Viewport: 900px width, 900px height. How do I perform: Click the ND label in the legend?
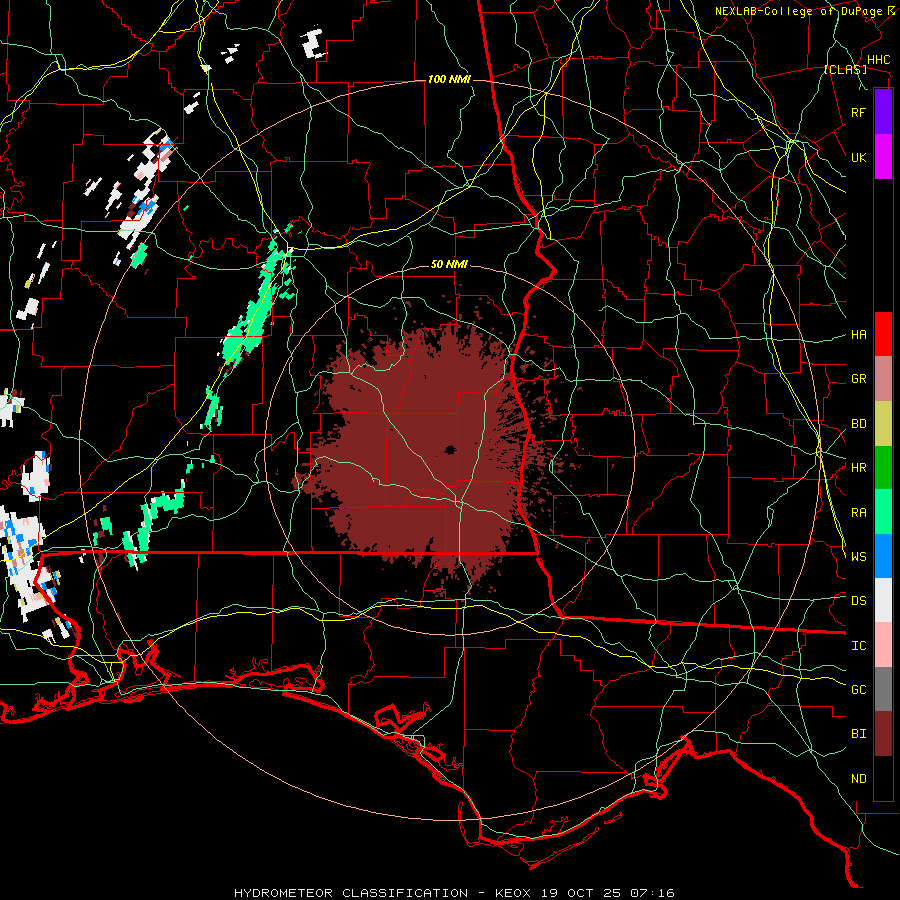coord(858,779)
